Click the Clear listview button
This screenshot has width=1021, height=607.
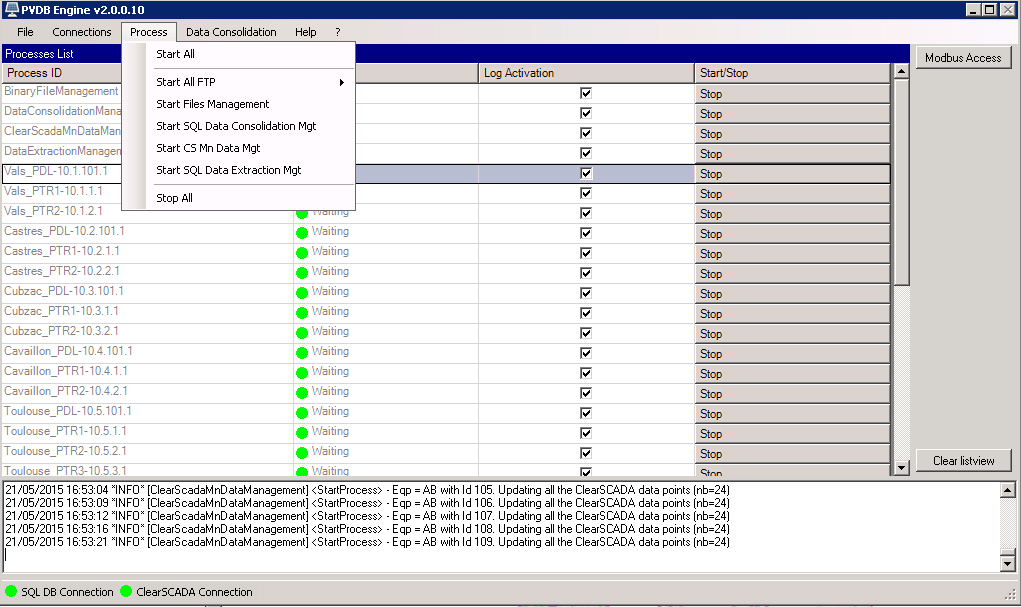click(x=963, y=461)
